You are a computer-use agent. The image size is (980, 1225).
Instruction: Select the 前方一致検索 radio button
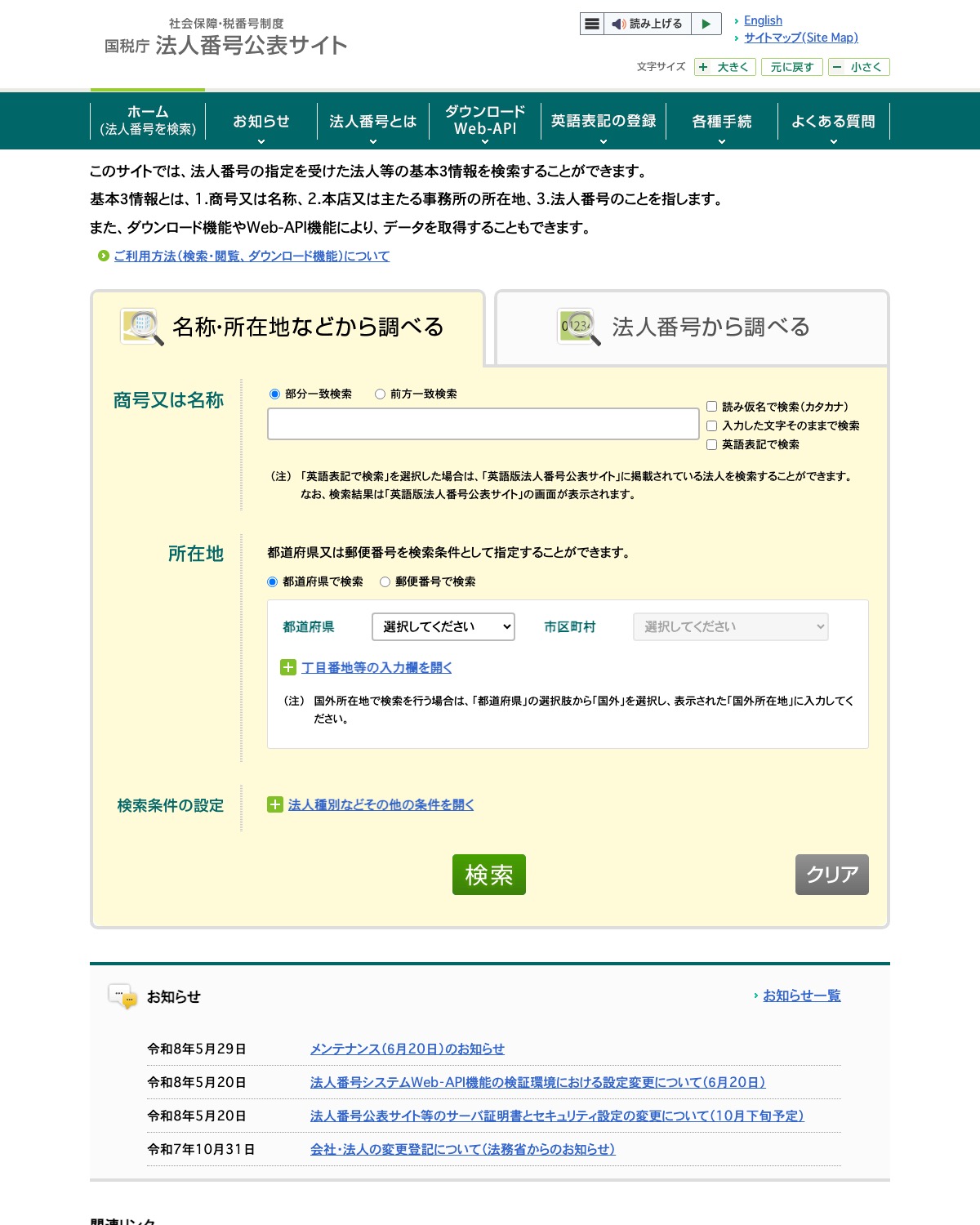pyautogui.click(x=380, y=394)
